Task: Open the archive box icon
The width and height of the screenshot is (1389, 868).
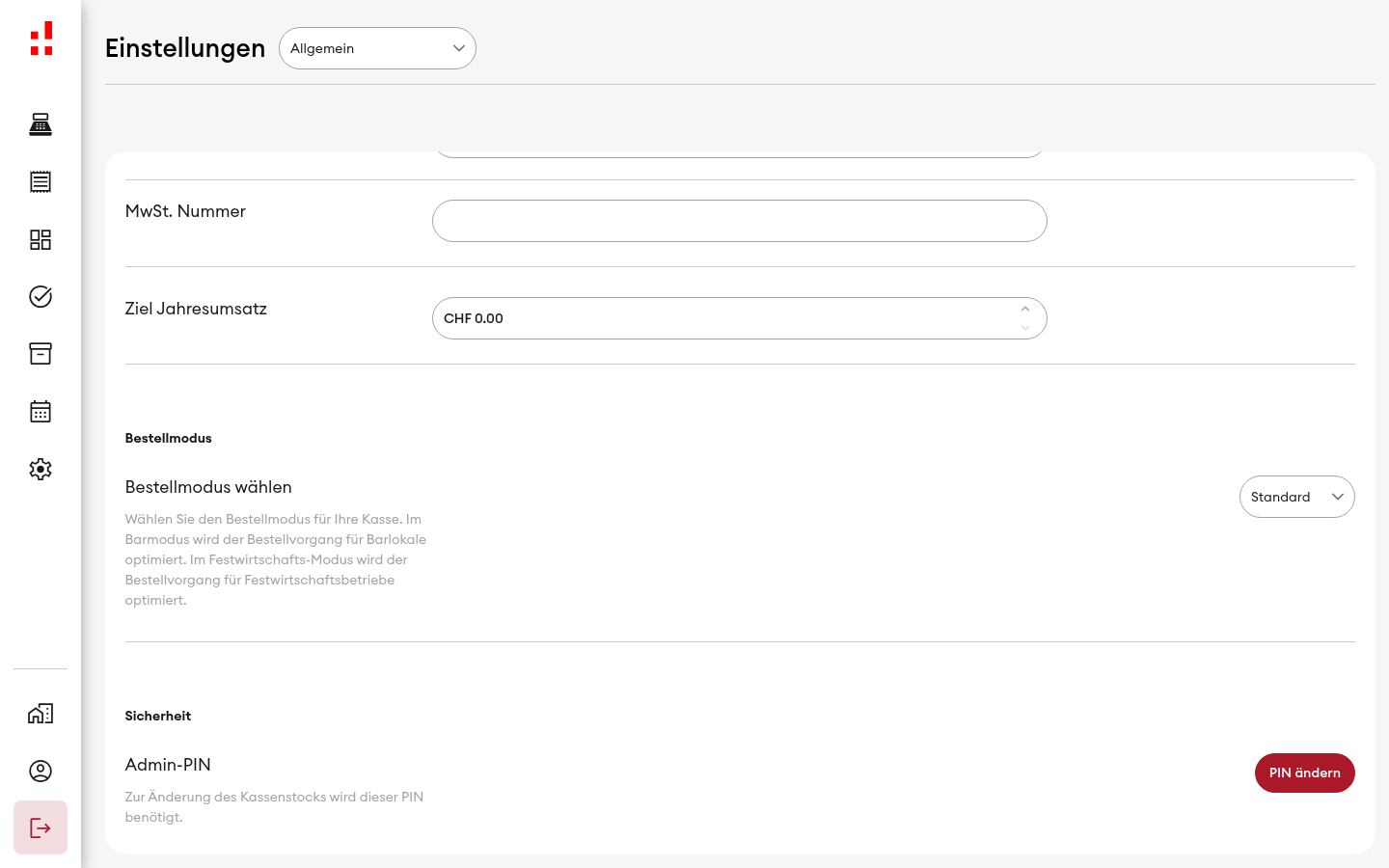Action: tap(41, 354)
